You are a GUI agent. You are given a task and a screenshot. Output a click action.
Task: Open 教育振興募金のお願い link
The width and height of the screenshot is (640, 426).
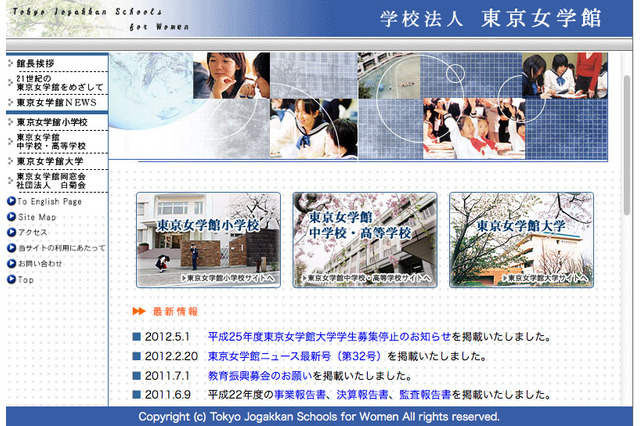[260, 376]
